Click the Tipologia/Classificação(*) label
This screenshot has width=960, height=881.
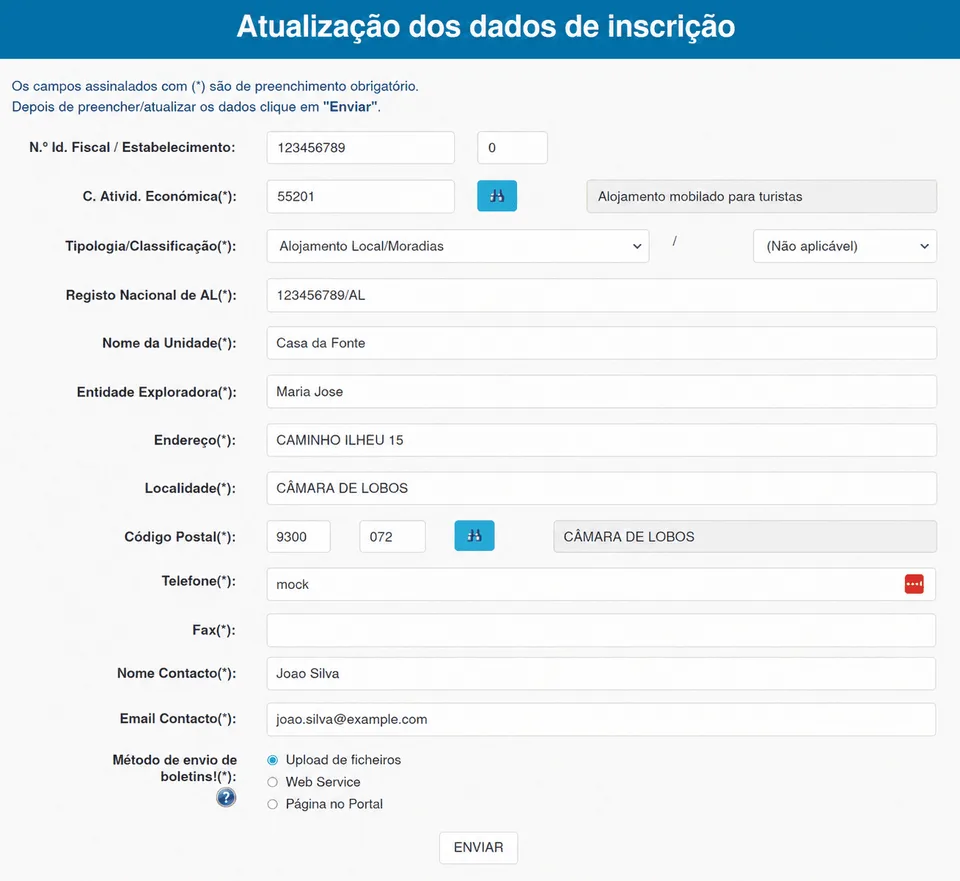coord(151,246)
